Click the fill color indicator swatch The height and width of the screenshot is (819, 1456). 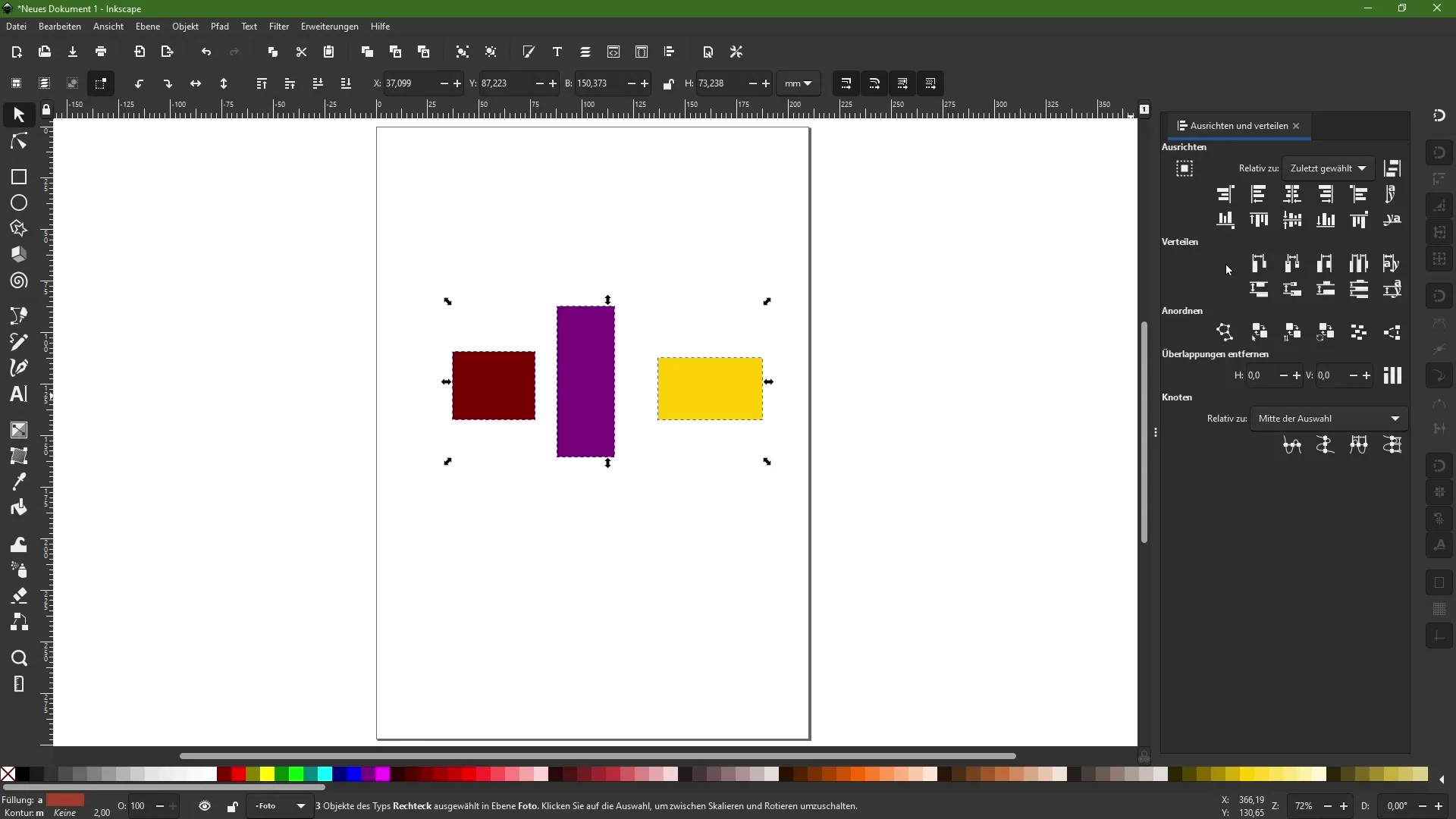65,800
